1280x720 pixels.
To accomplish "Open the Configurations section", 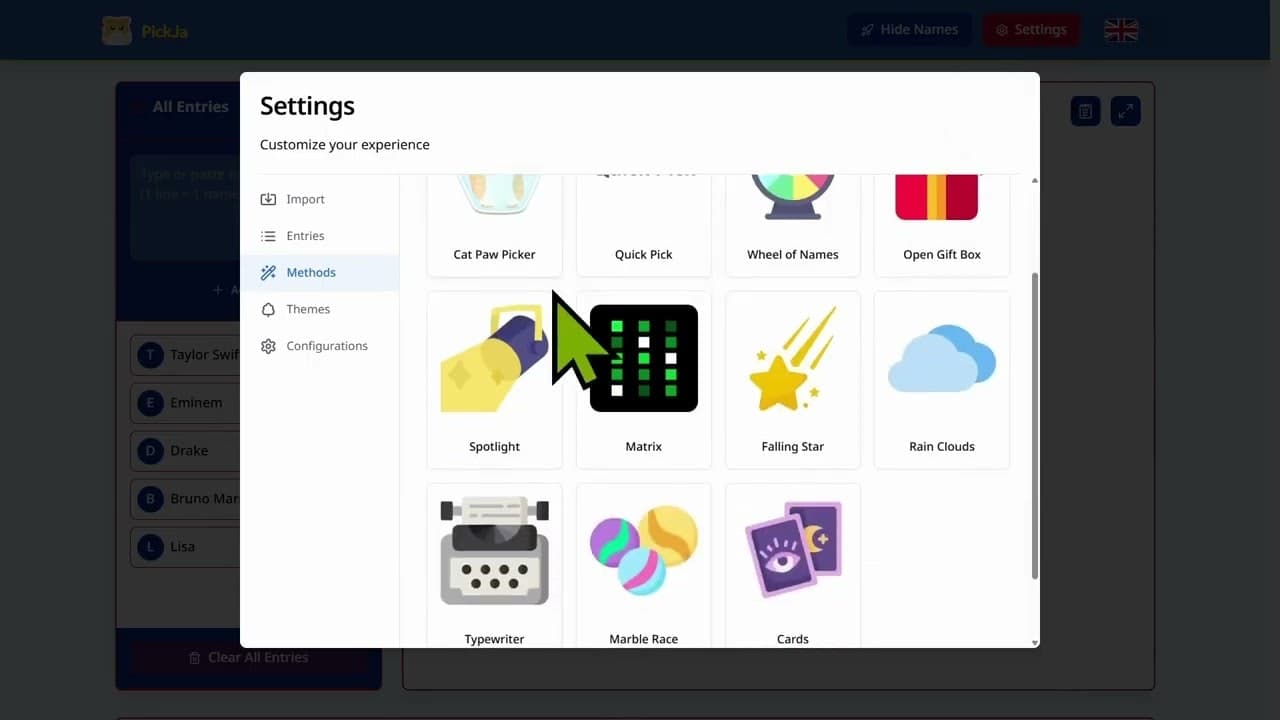I will pos(327,345).
